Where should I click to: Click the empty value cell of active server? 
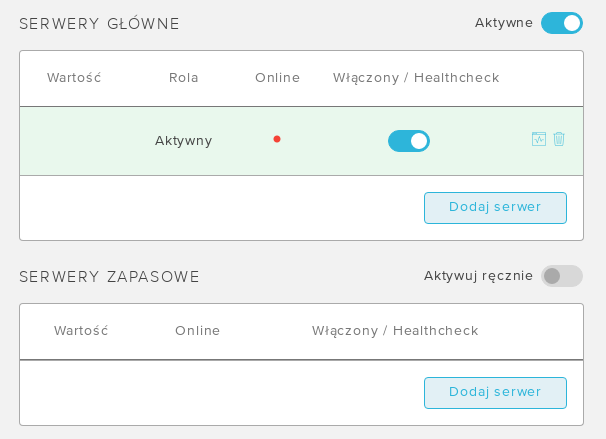click(x=74, y=141)
